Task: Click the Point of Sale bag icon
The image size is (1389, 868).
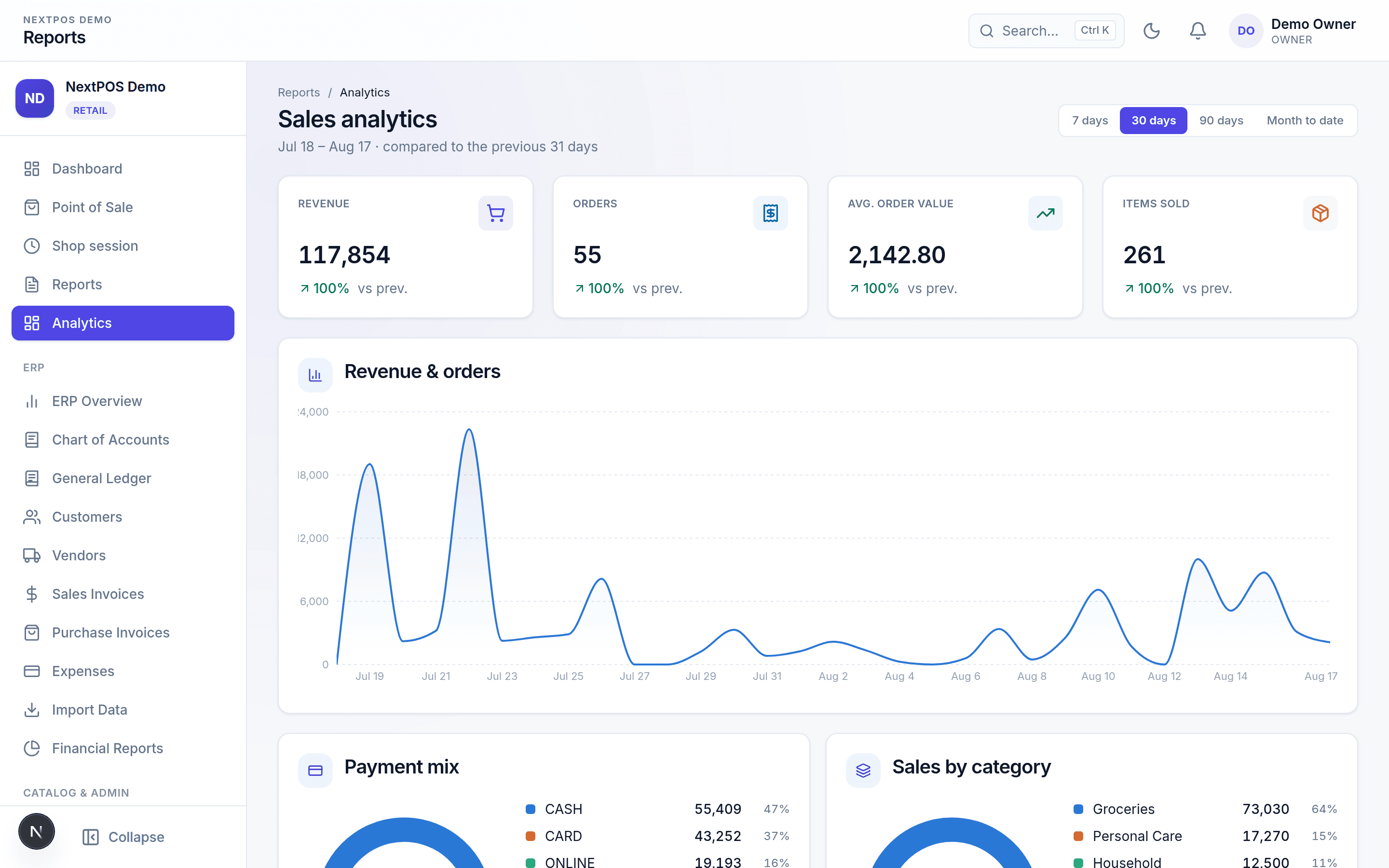Action: (31, 207)
